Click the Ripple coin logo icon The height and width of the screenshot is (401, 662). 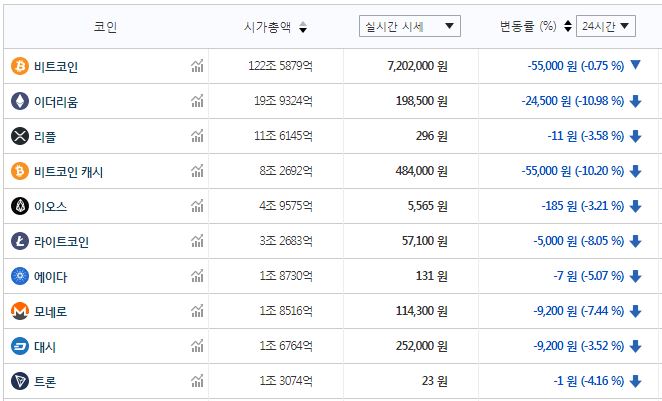[x=19, y=136]
